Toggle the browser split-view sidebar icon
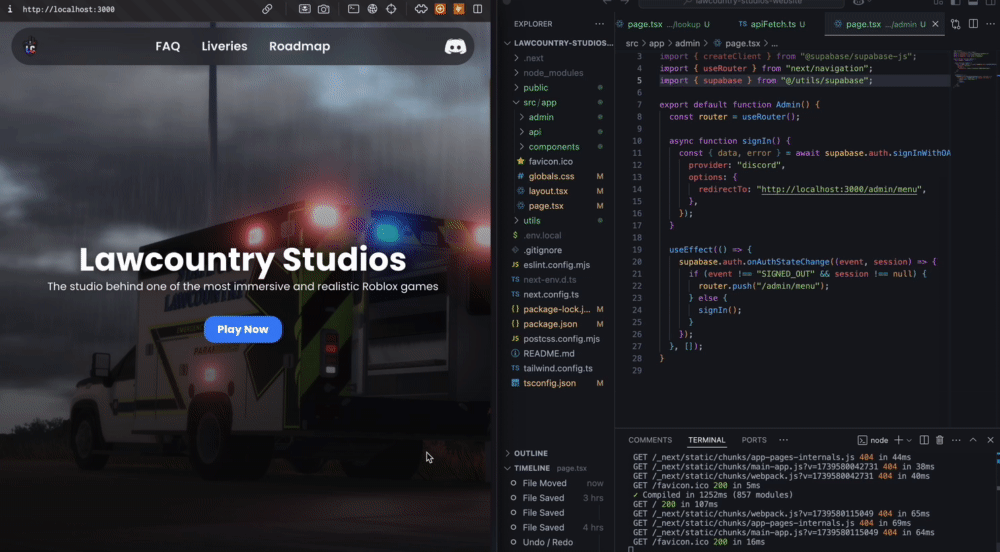Screen dimensions: 1000x552 (x=478, y=9)
